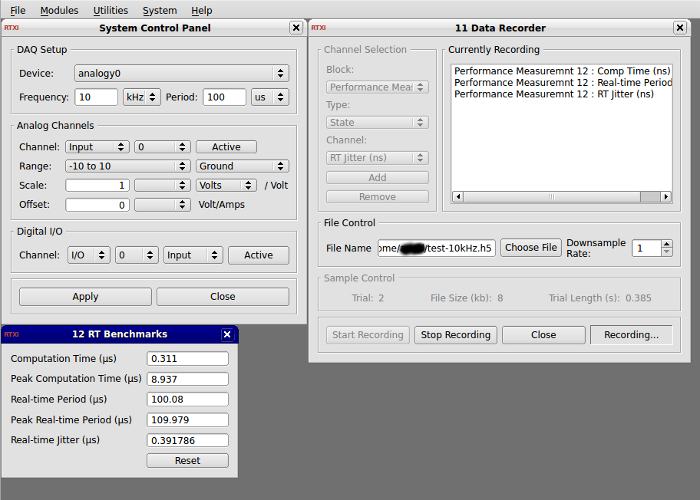Reset the RT Benchmarks values
Viewport: 700px width, 500px height.
(187, 461)
